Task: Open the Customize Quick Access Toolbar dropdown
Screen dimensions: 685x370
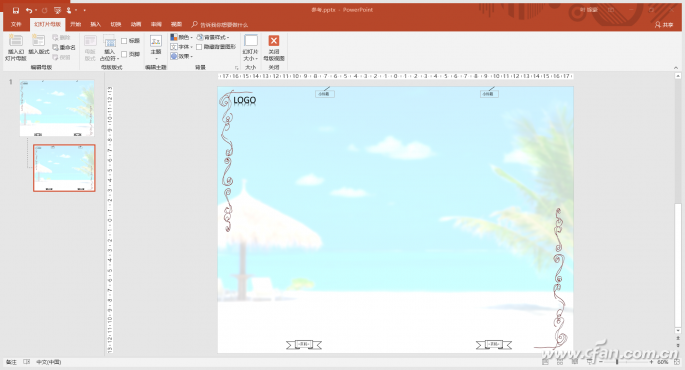Action: point(84,10)
